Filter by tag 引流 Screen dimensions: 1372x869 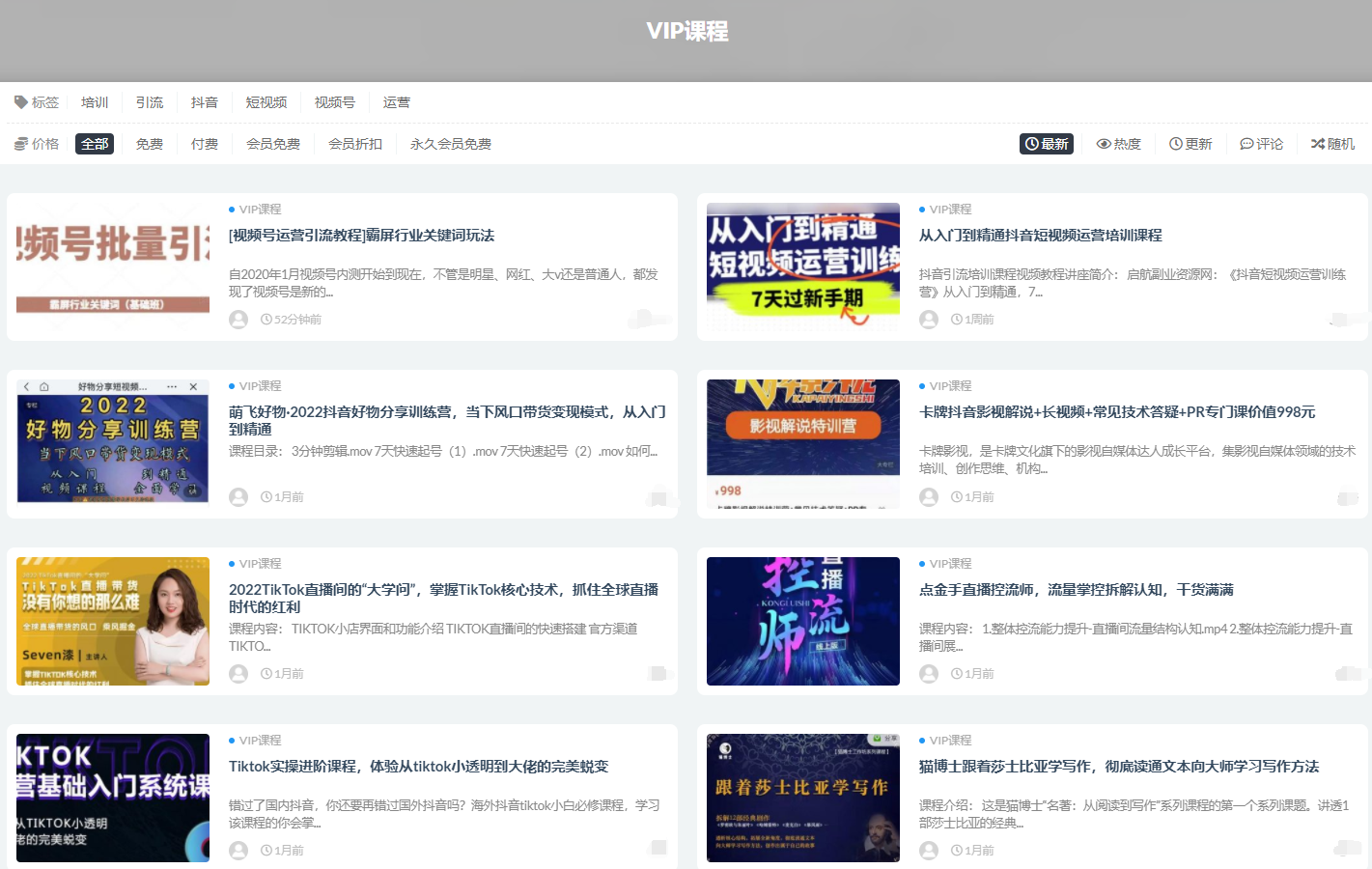[150, 102]
